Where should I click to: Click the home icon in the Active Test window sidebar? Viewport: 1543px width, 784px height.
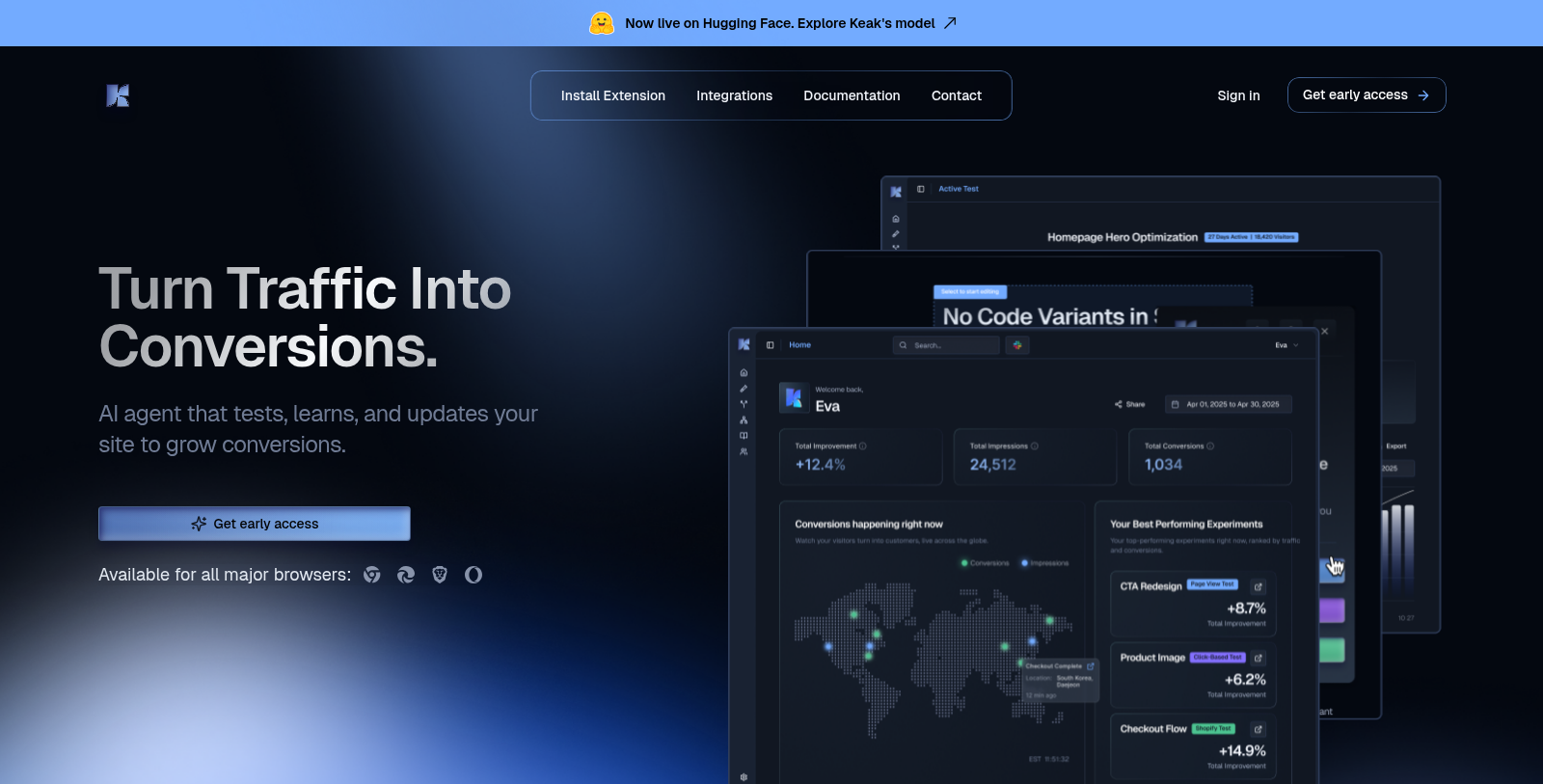pyautogui.click(x=896, y=219)
